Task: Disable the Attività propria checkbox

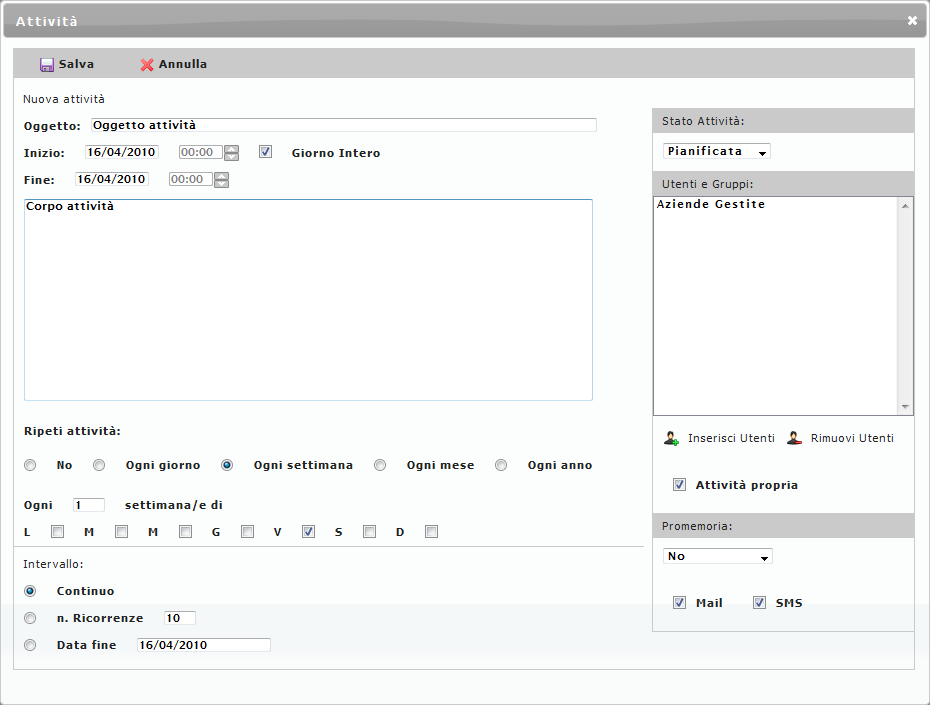Action: point(680,485)
